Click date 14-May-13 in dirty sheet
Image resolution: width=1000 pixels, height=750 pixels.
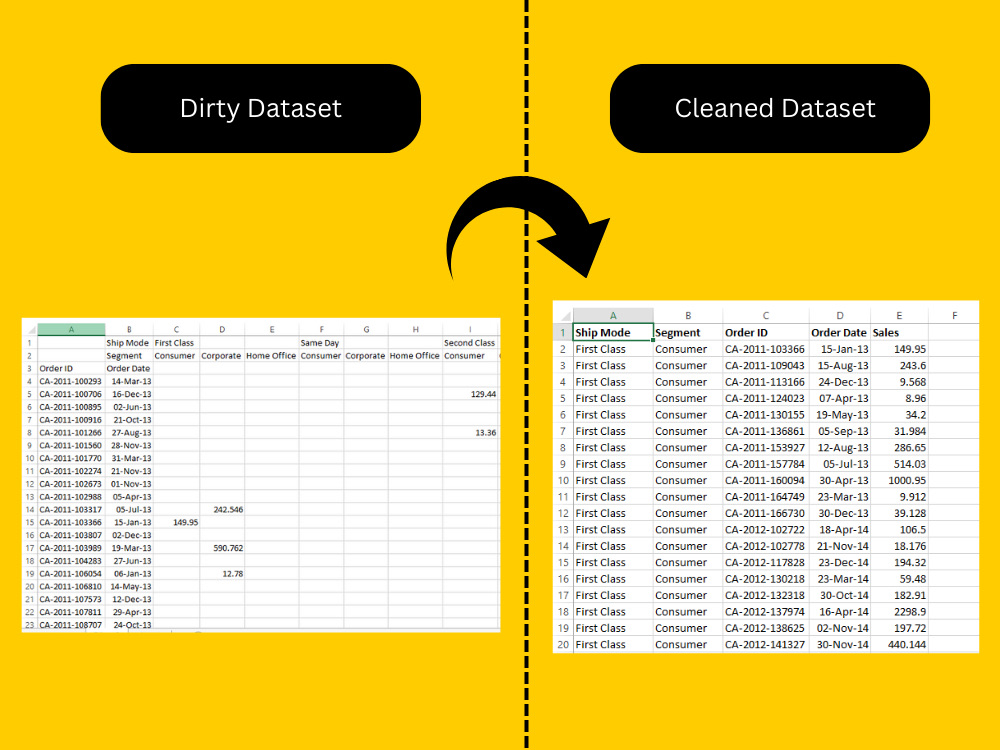coord(128,586)
